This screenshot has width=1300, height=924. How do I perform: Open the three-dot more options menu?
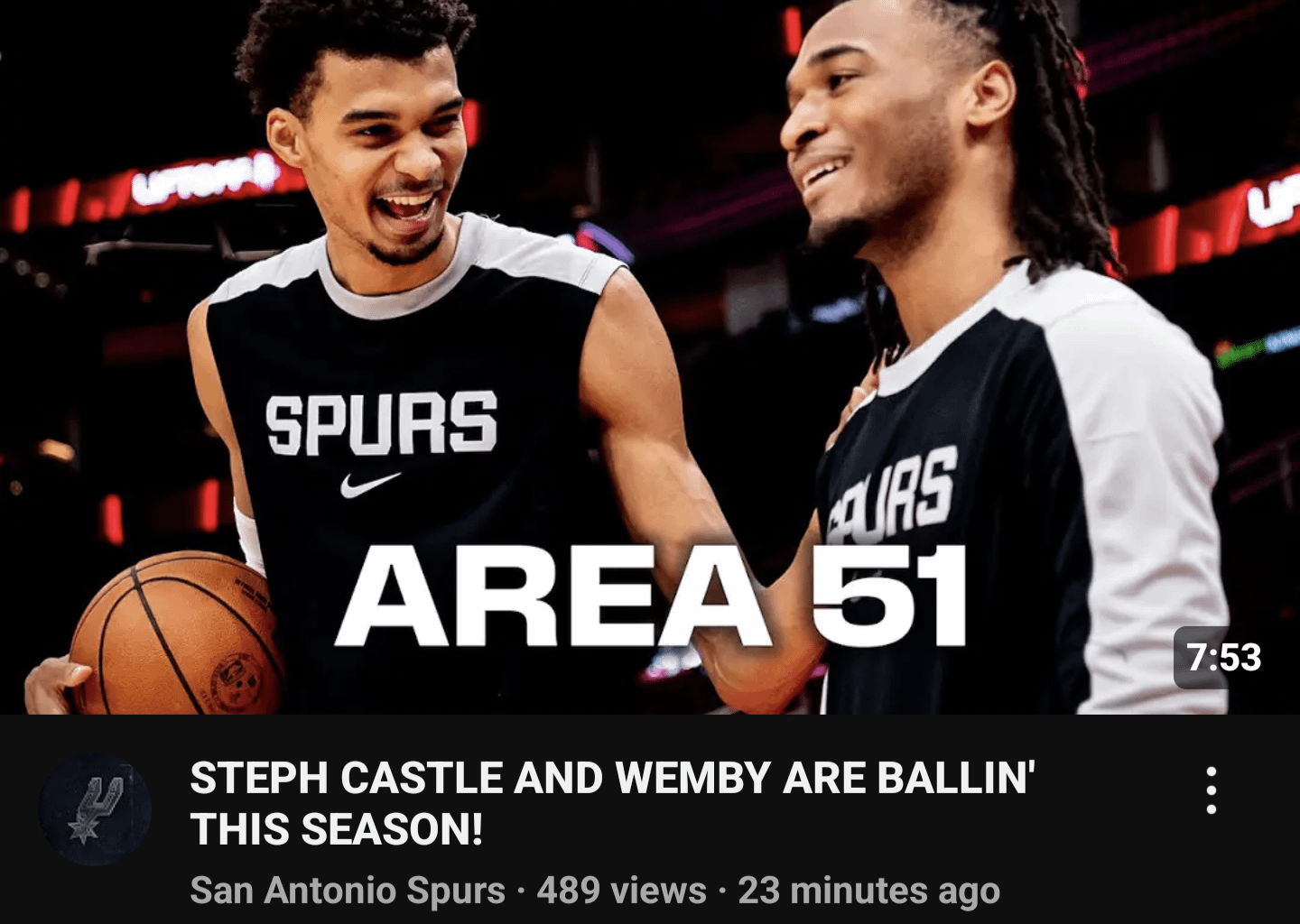coord(1212,790)
